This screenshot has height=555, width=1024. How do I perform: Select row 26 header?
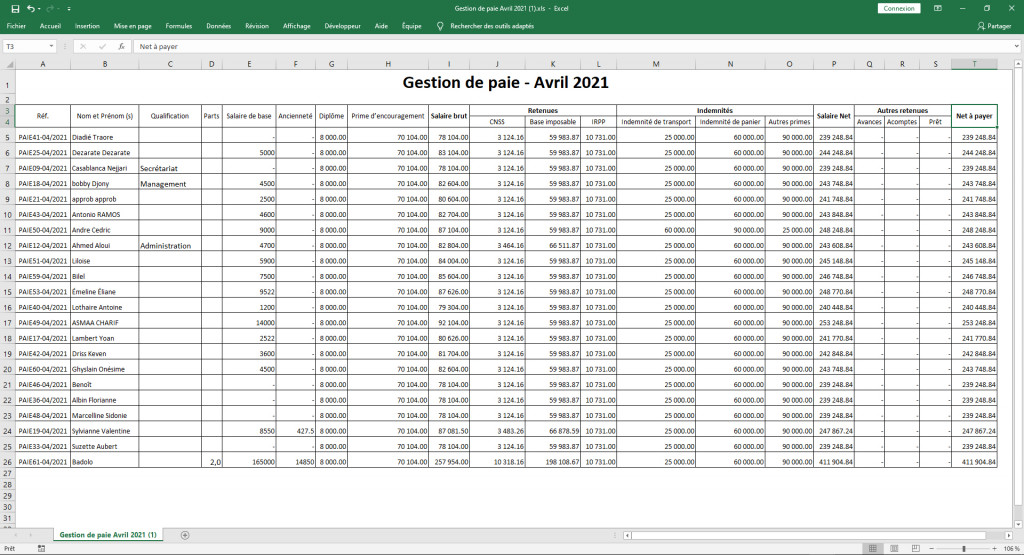[8, 462]
